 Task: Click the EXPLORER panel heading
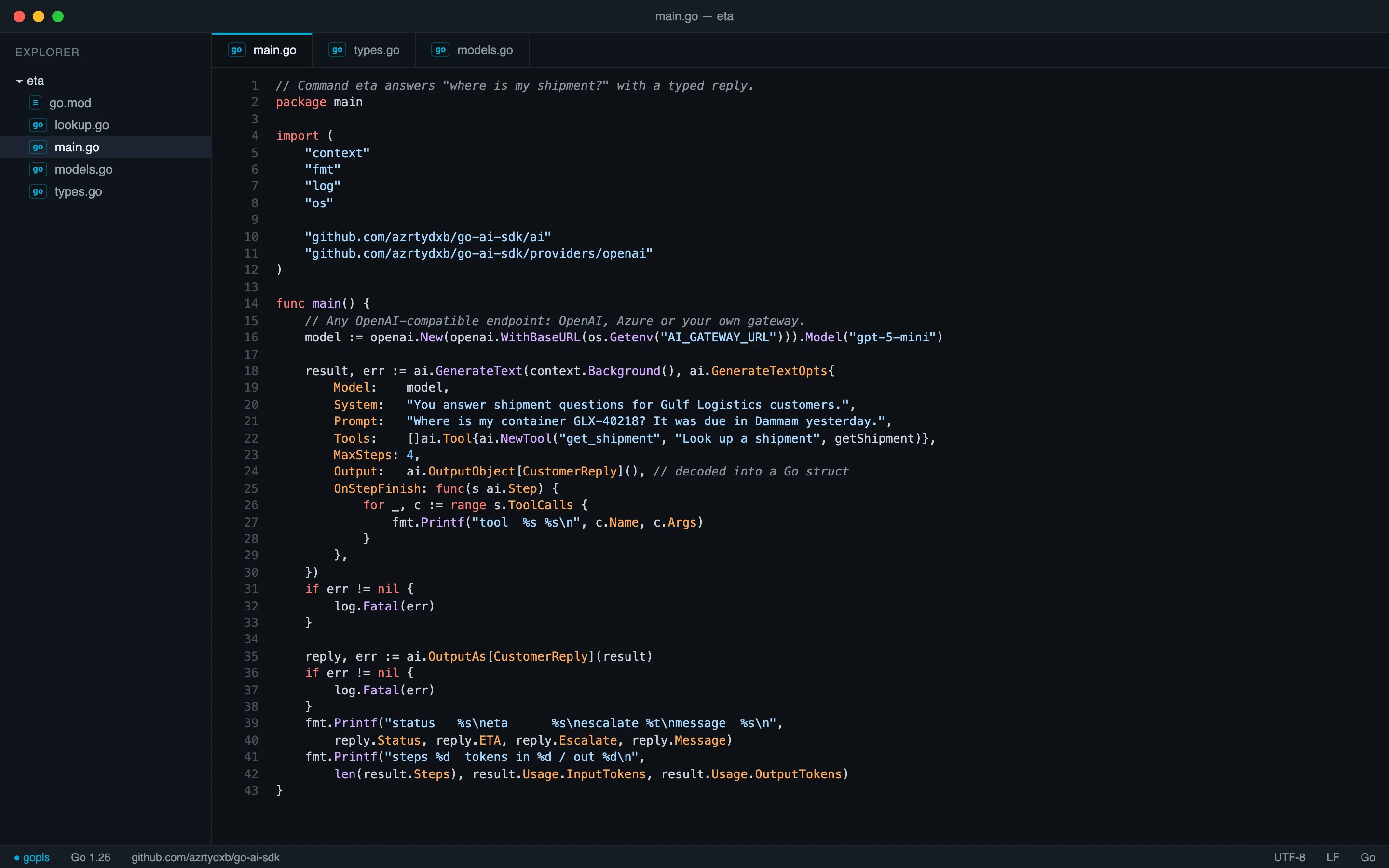(47, 52)
